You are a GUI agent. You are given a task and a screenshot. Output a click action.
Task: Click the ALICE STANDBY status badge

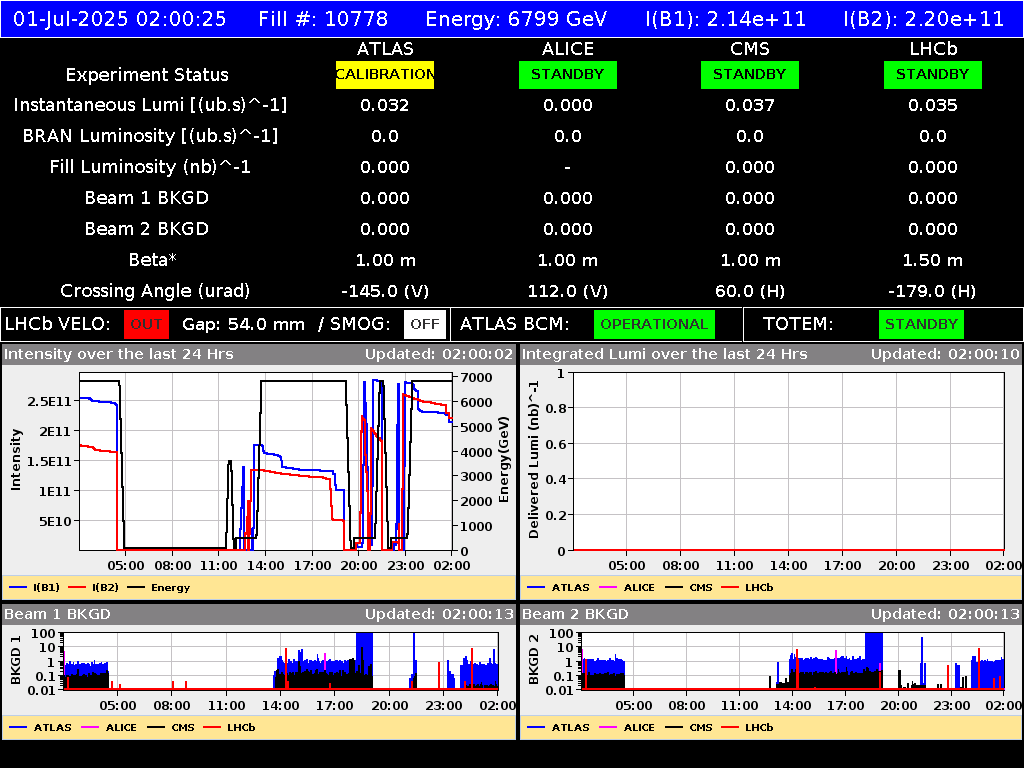pos(568,74)
